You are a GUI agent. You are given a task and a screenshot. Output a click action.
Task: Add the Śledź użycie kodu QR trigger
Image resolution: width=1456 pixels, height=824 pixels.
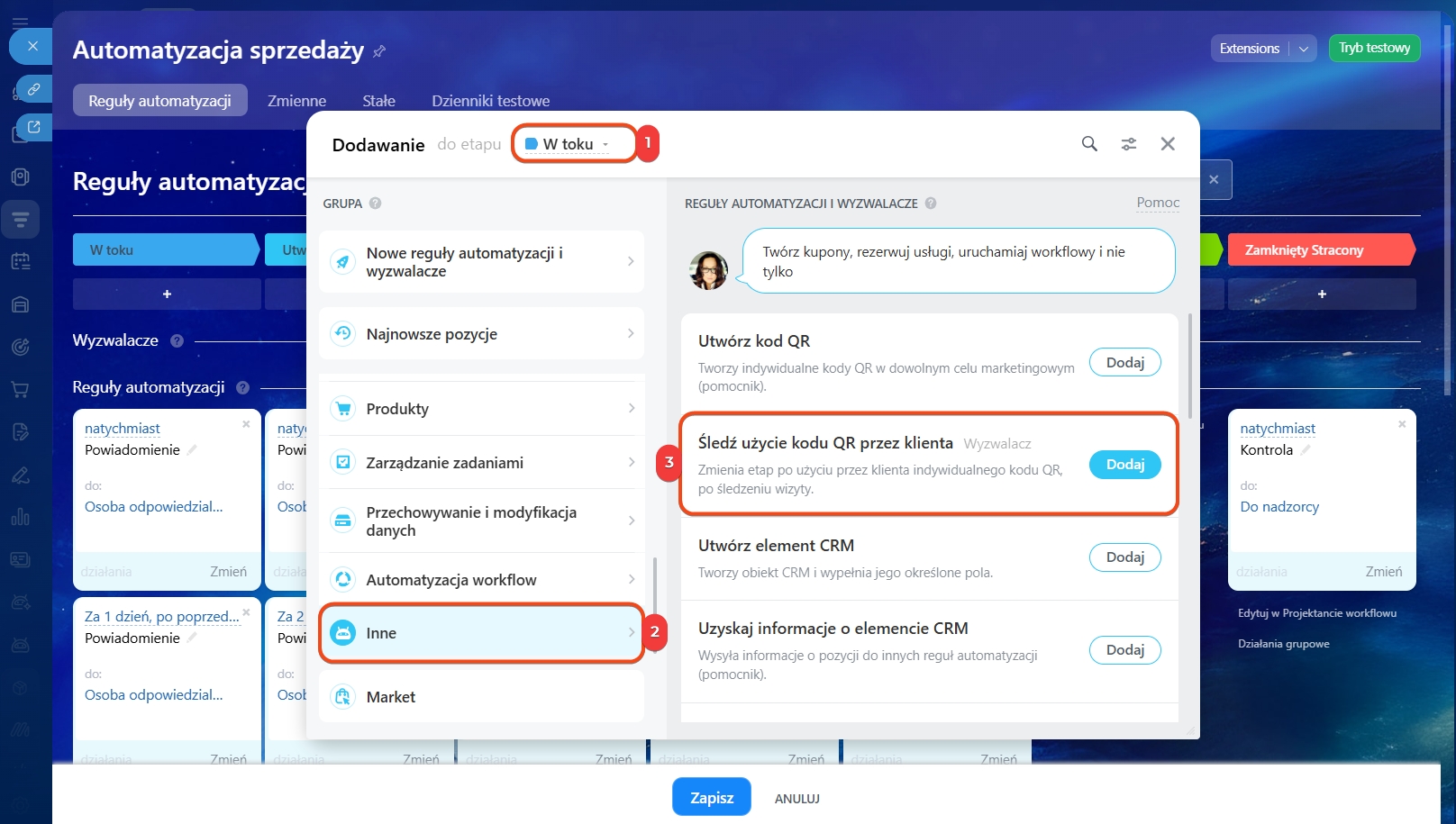click(x=1124, y=465)
